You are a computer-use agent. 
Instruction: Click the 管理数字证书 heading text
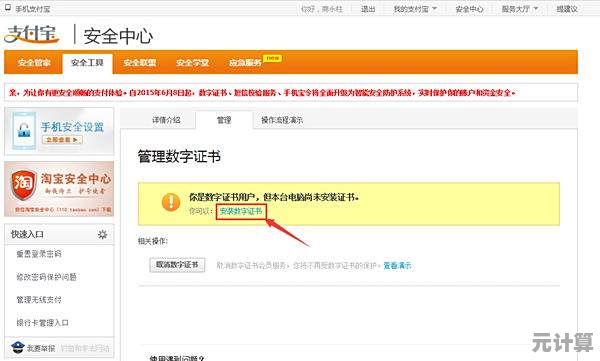pyautogui.click(x=179, y=156)
